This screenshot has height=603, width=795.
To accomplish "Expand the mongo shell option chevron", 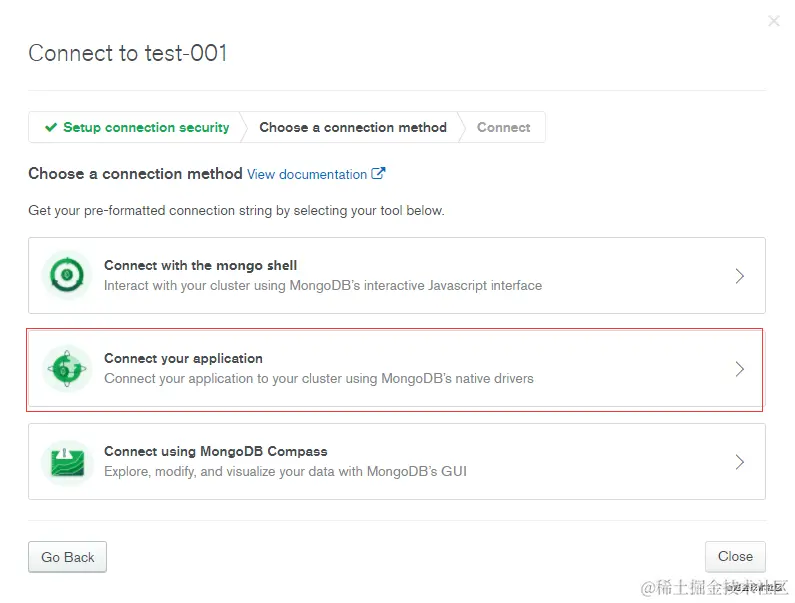I will point(740,276).
